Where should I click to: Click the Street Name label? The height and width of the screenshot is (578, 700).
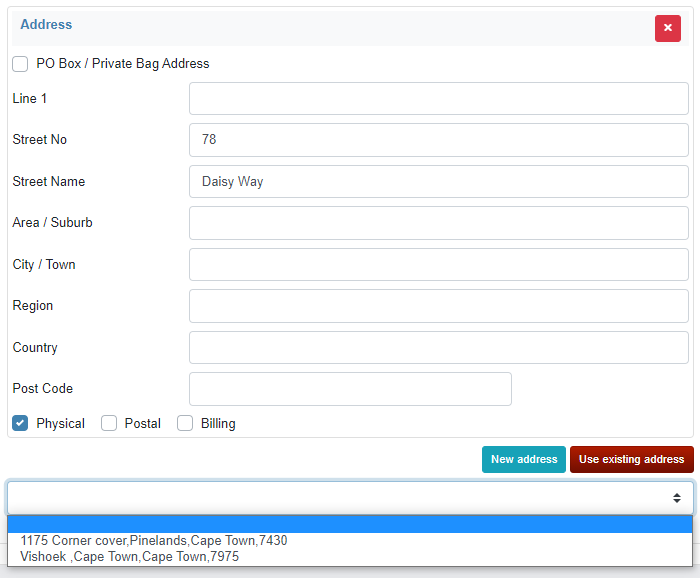click(49, 181)
